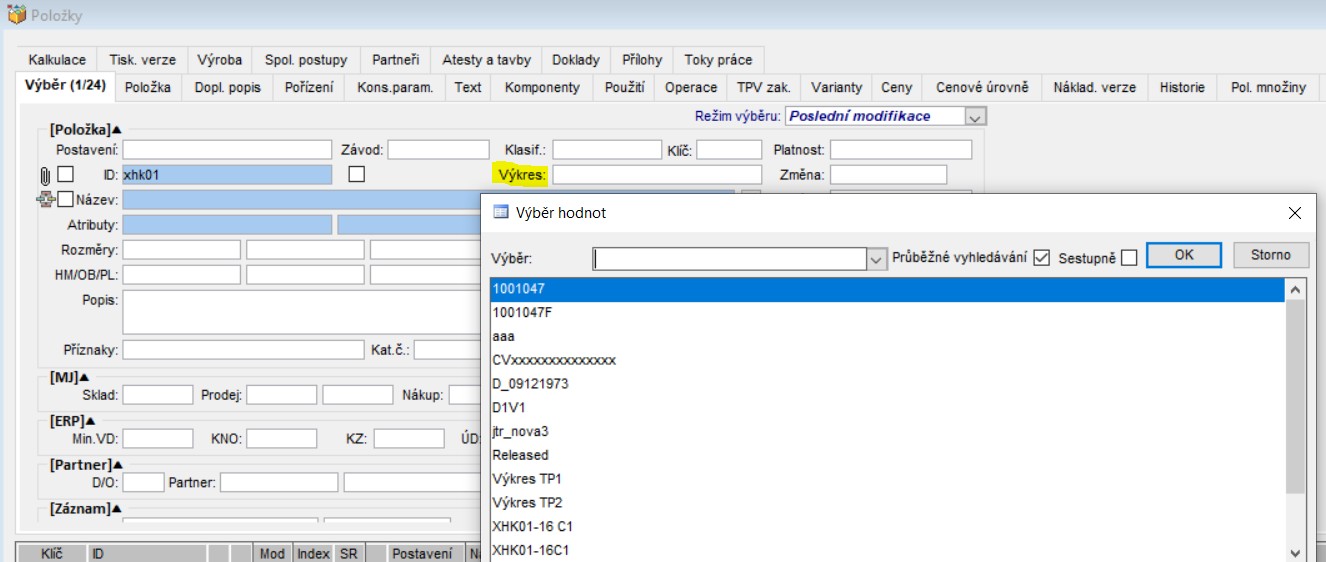This screenshot has width=1326, height=562.
Task: Select the Výkres TP1 list entry
Action: point(886,479)
